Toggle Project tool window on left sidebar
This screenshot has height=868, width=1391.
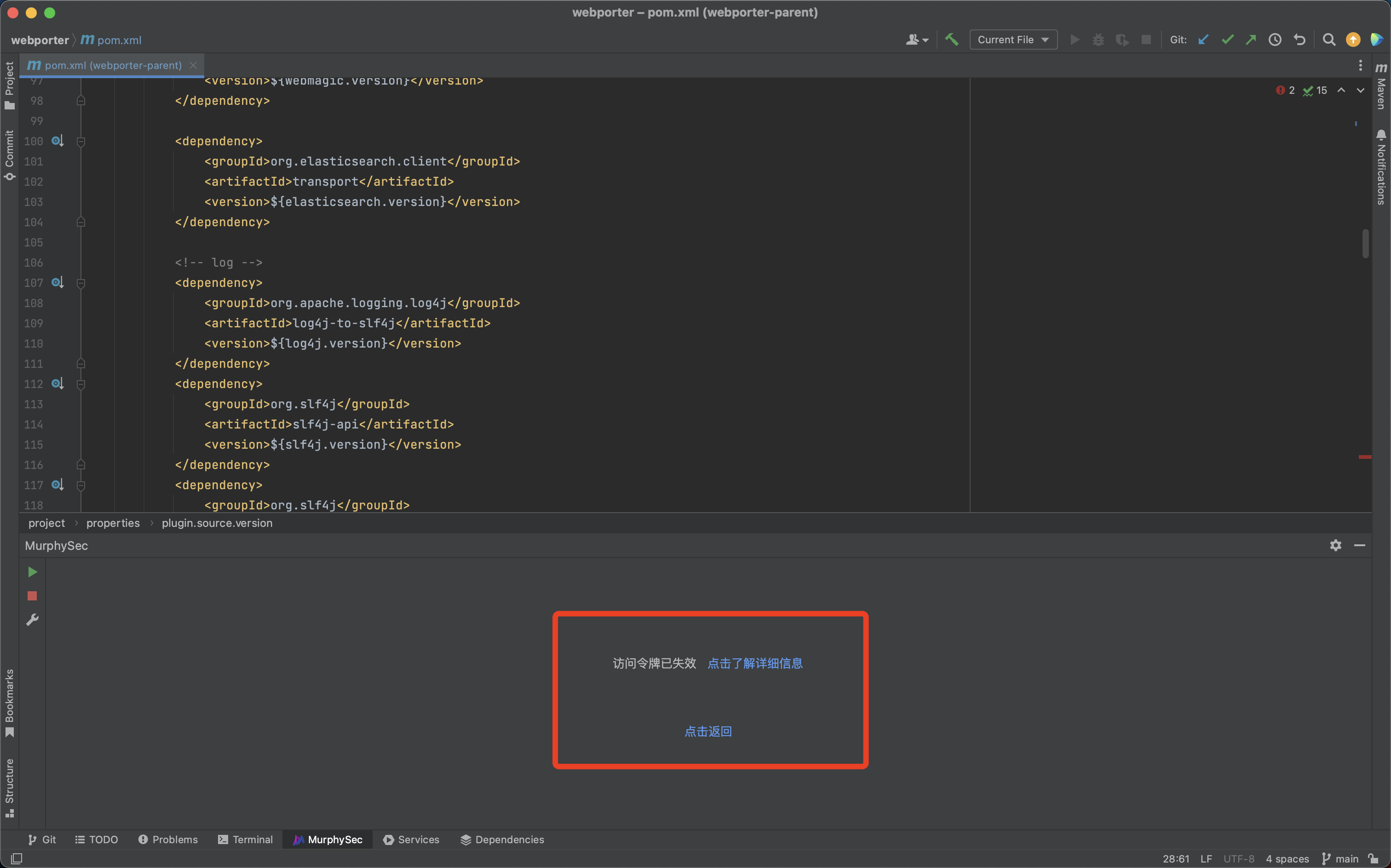click(x=9, y=85)
